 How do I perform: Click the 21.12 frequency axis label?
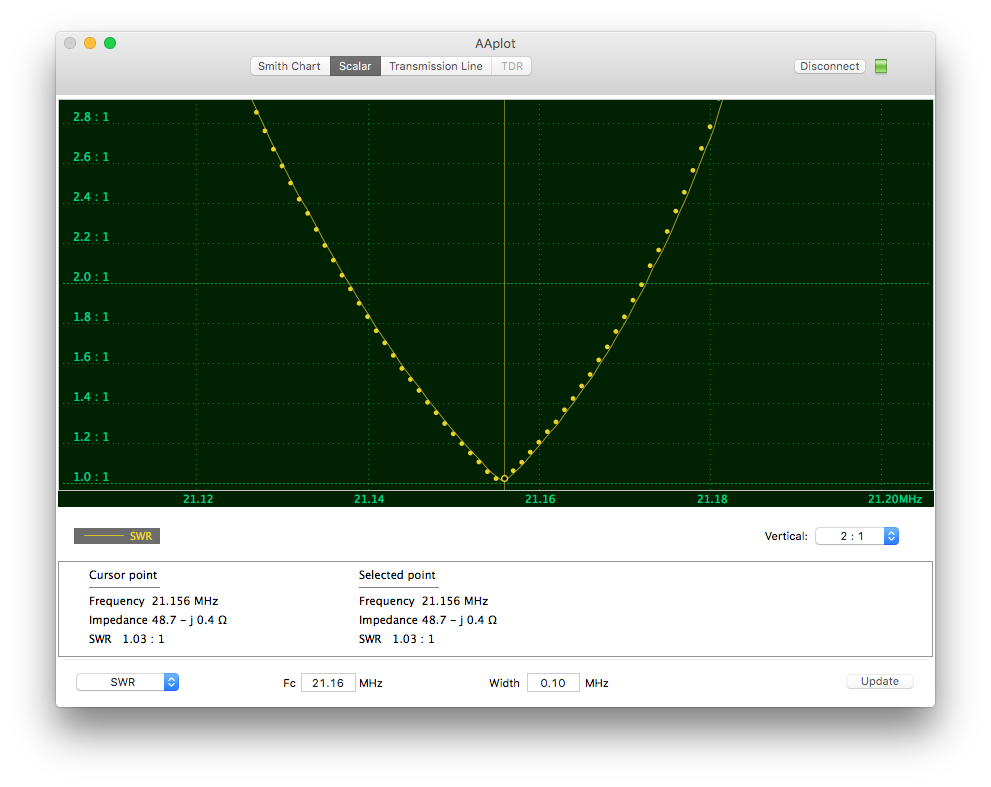click(198, 499)
